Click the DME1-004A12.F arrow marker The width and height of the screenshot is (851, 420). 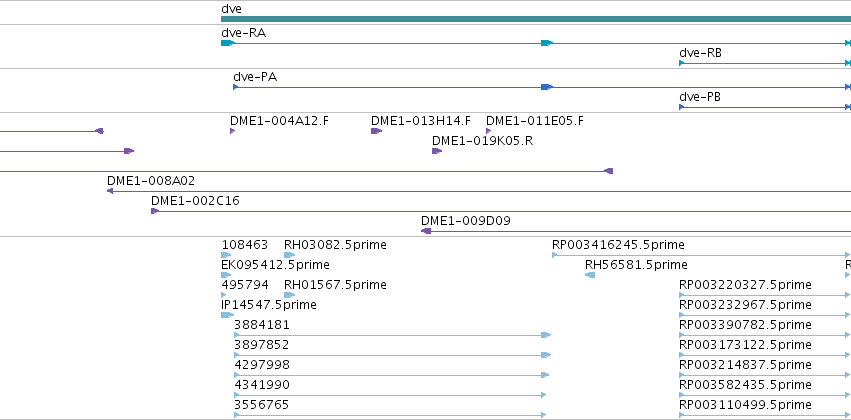pyautogui.click(x=232, y=131)
